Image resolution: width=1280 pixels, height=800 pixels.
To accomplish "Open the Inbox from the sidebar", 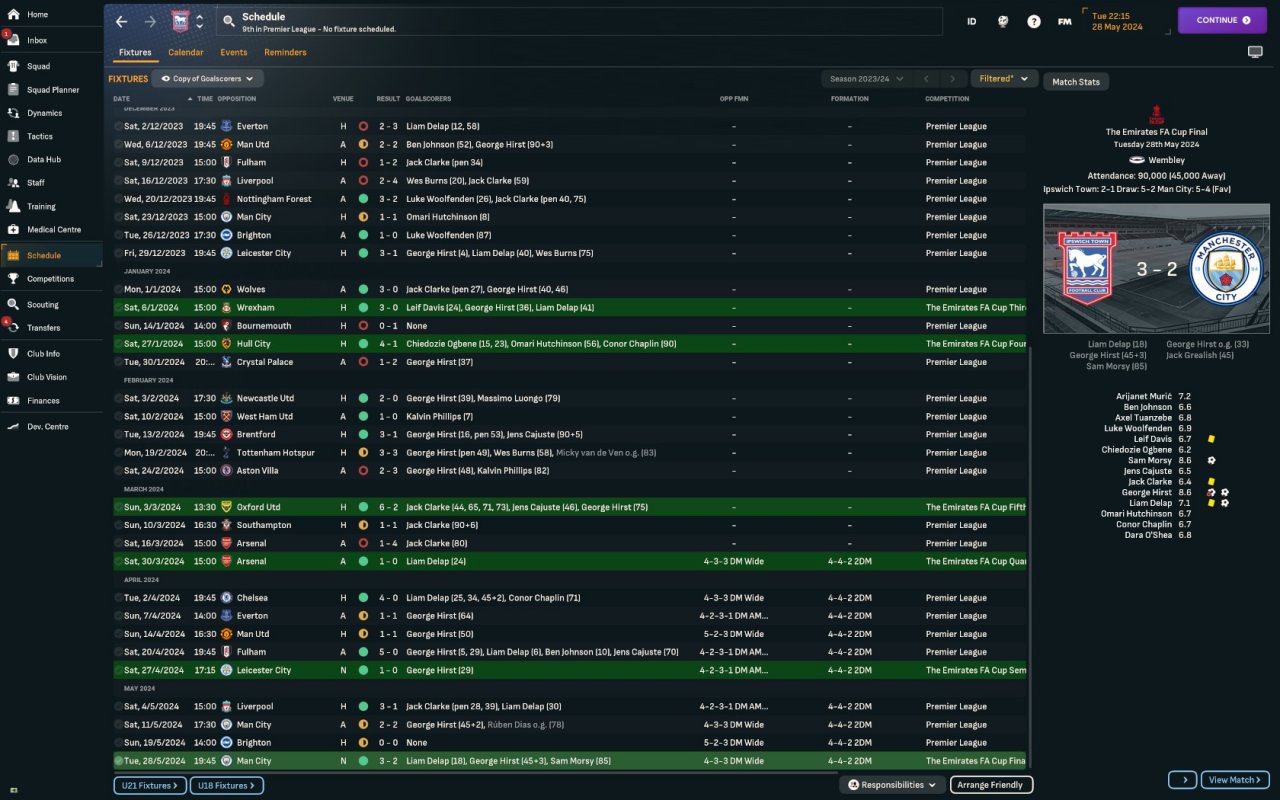I will (37, 40).
